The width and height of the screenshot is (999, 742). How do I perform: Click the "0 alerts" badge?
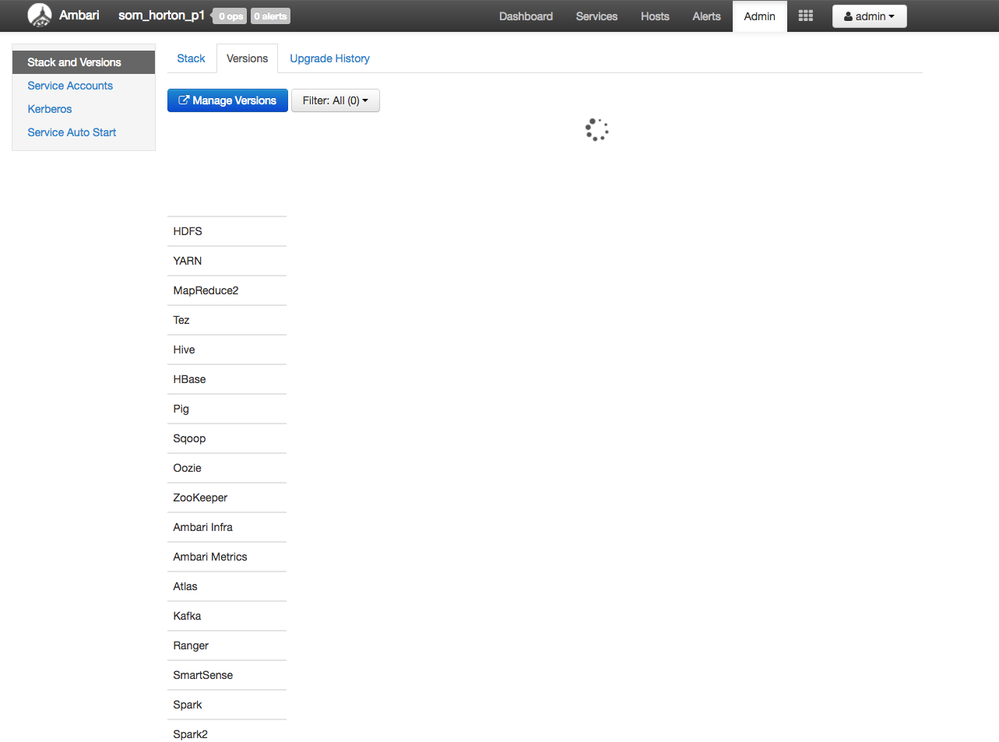[x=268, y=15]
